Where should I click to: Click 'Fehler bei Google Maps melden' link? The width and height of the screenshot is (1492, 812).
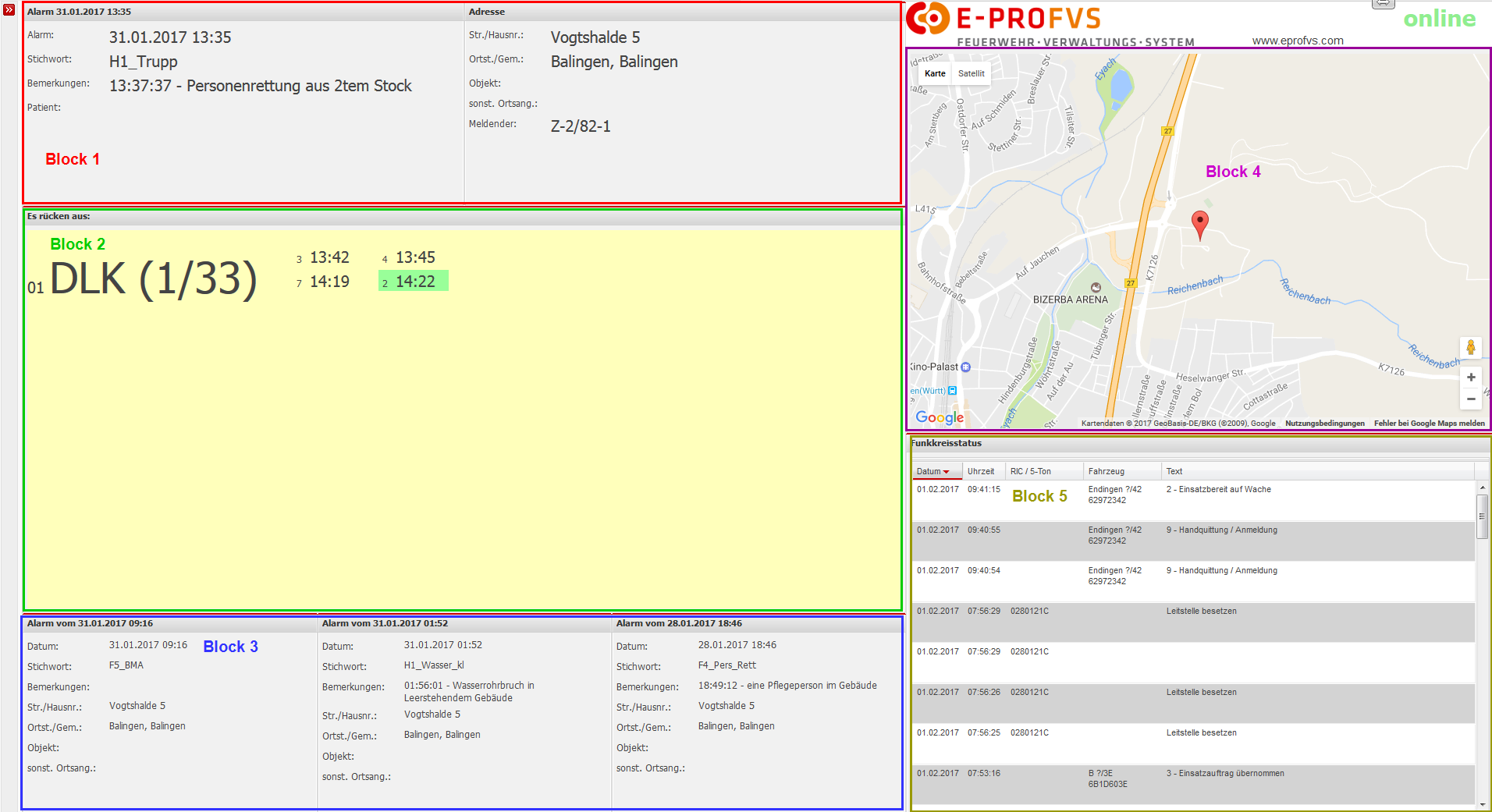1429,424
